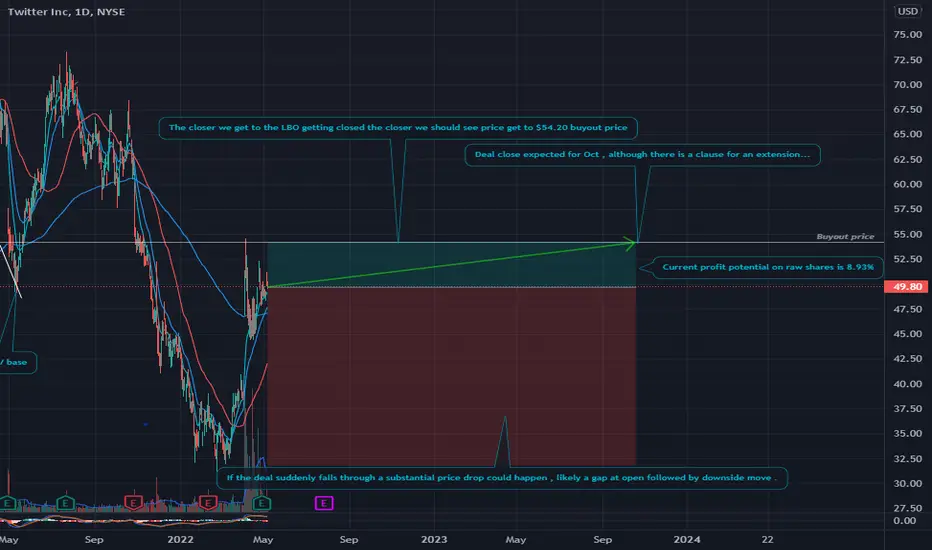Image resolution: width=932 pixels, height=550 pixels.
Task: Select the red stop-loss risk zone
Action: click(x=452, y=376)
